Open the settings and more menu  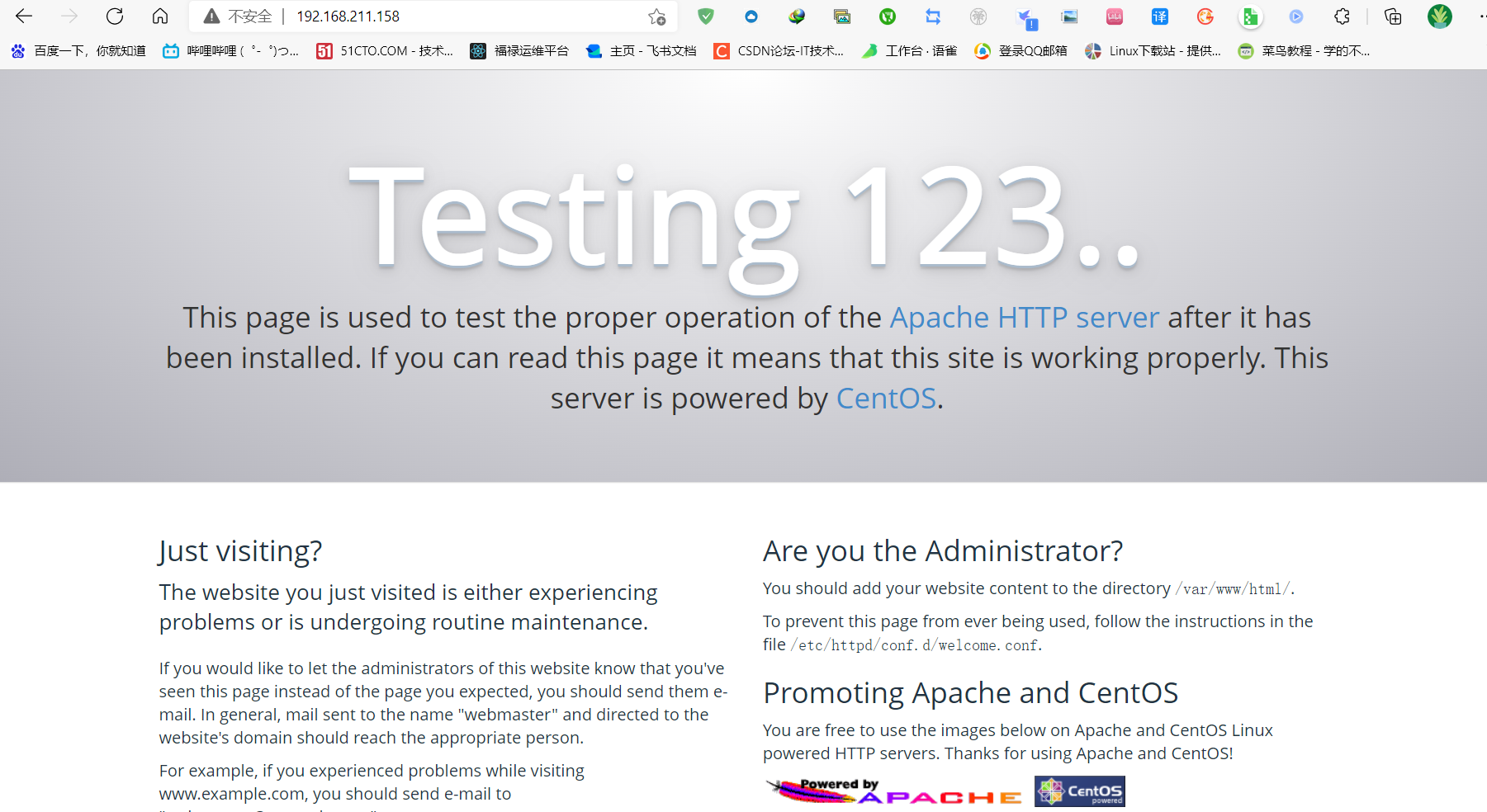[1481, 16]
